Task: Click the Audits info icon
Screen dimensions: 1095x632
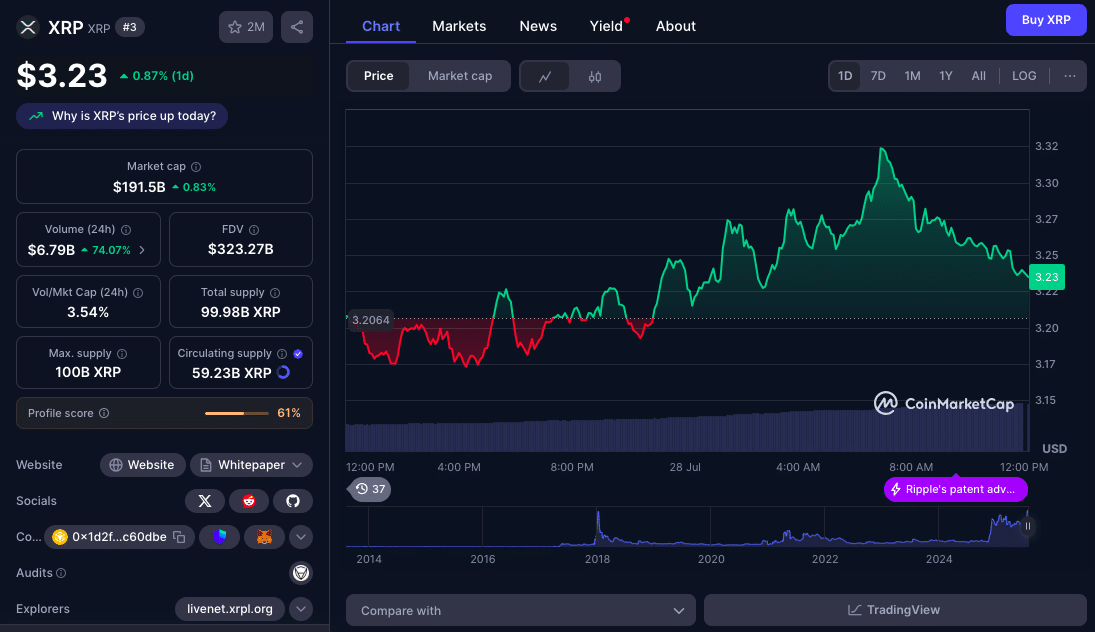Action: (x=61, y=573)
